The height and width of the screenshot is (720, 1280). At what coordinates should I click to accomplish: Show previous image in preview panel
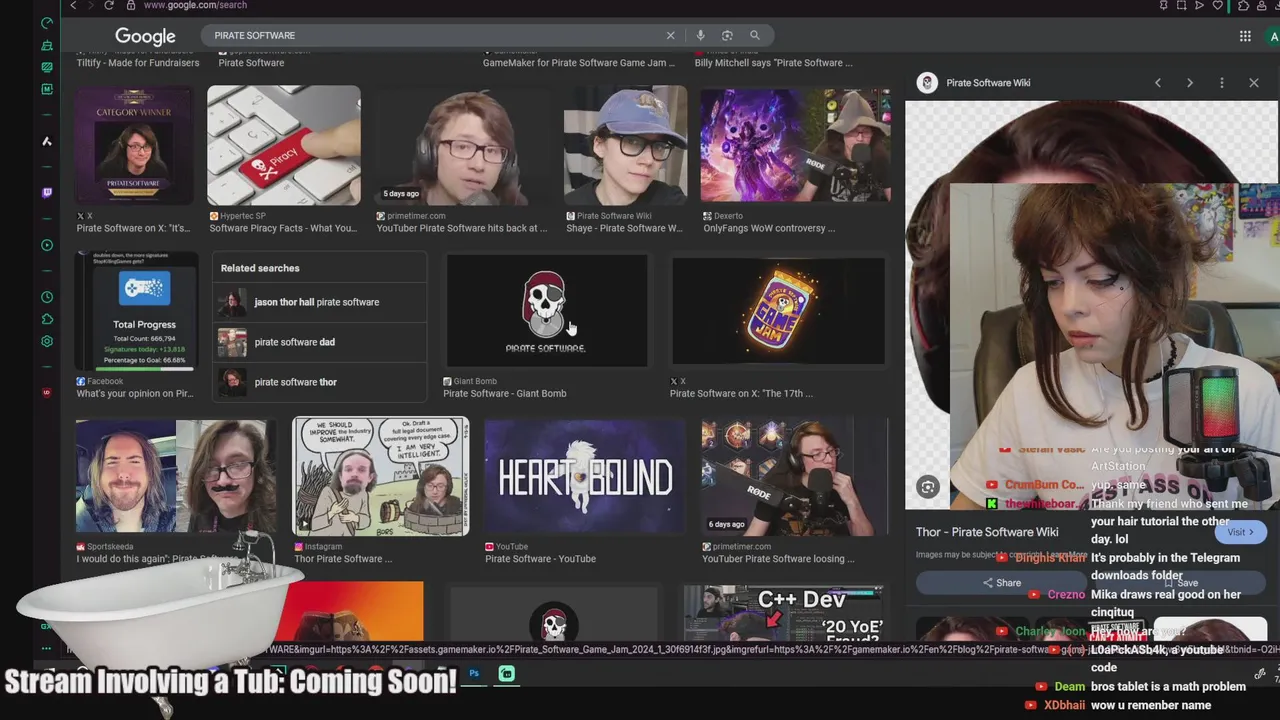pos(1158,83)
